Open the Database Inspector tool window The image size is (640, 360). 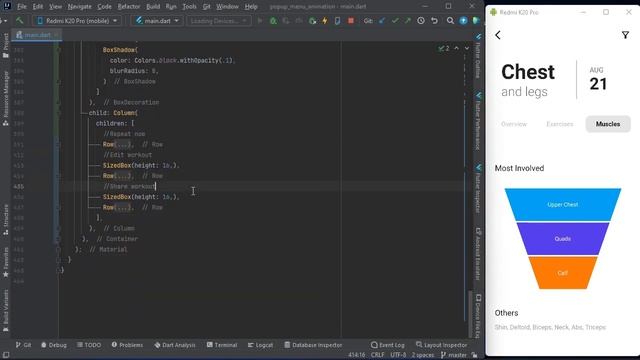pyautogui.click(x=313, y=345)
